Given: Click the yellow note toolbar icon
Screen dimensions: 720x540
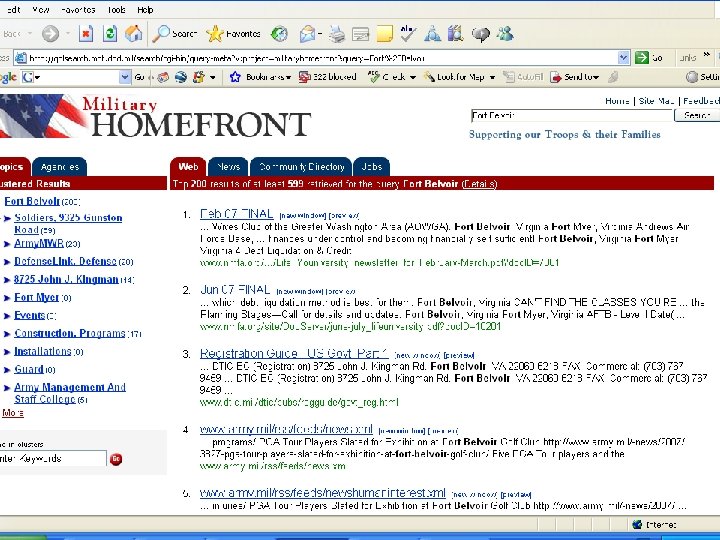Looking at the screenshot, I should point(384,34).
